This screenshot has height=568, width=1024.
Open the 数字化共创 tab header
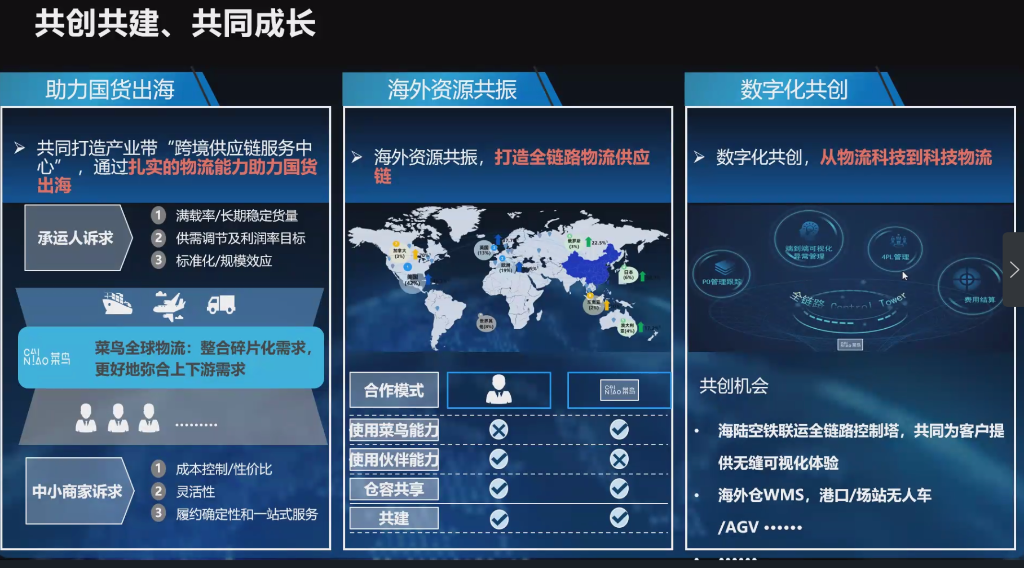(x=794, y=89)
